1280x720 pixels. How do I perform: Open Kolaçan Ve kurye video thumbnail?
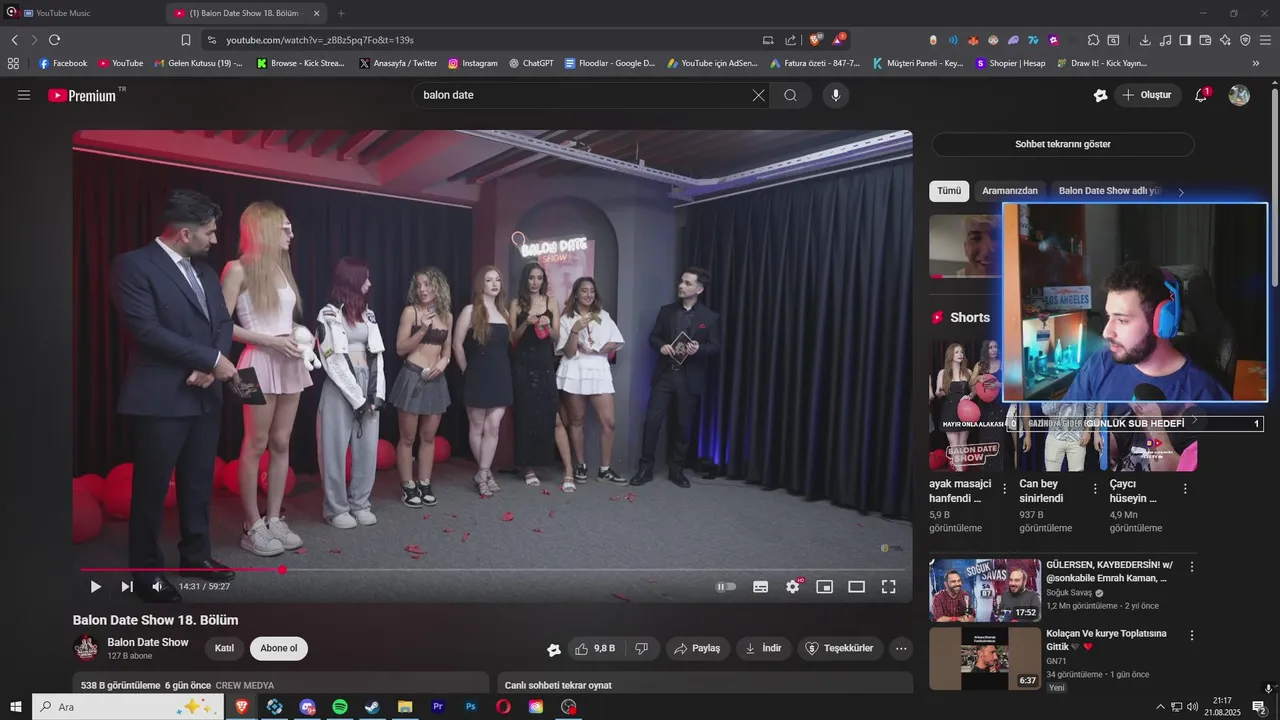pos(985,658)
